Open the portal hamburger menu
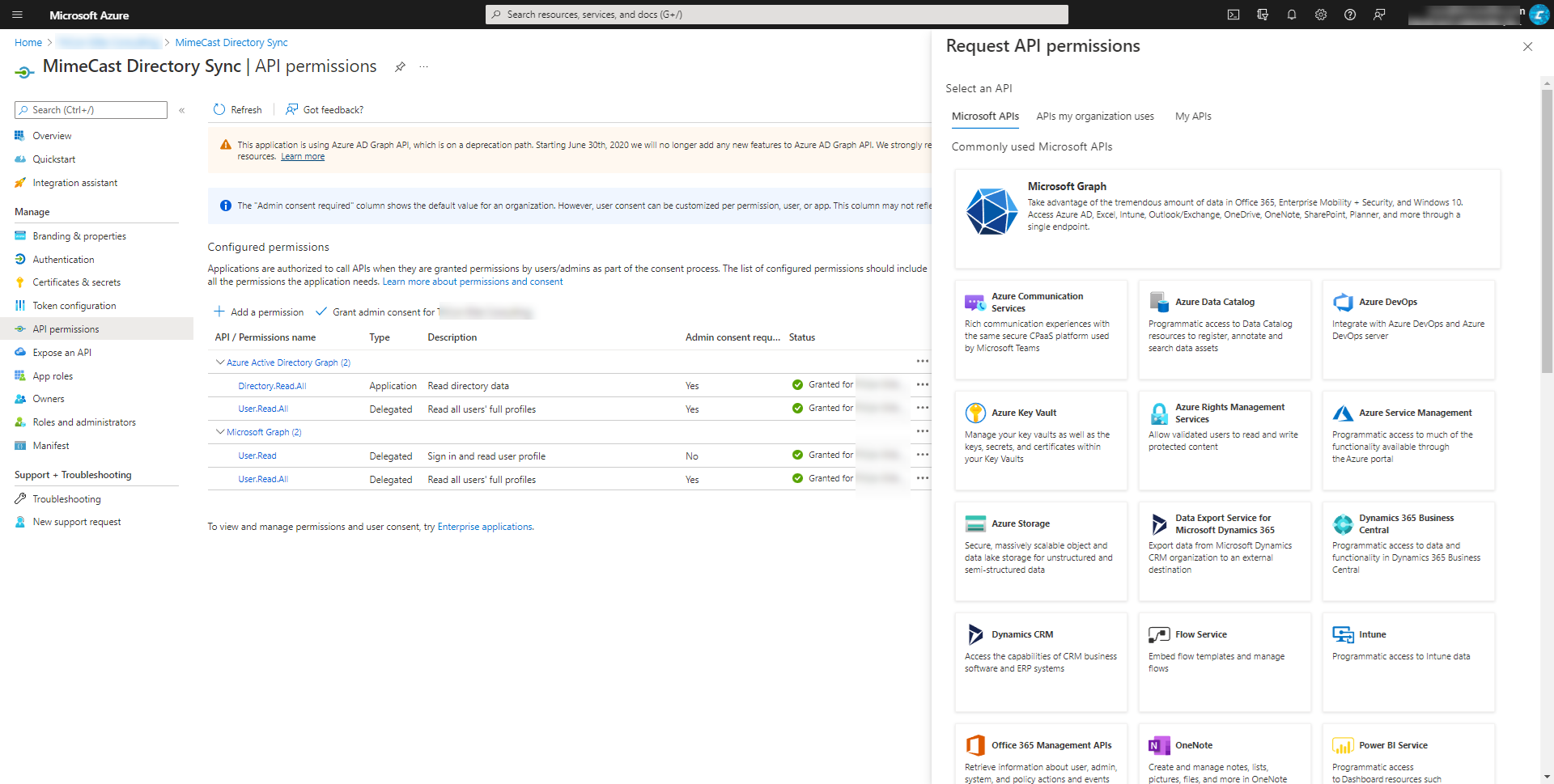Image resolution: width=1554 pixels, height=784 pixels. tap(17, 15)
